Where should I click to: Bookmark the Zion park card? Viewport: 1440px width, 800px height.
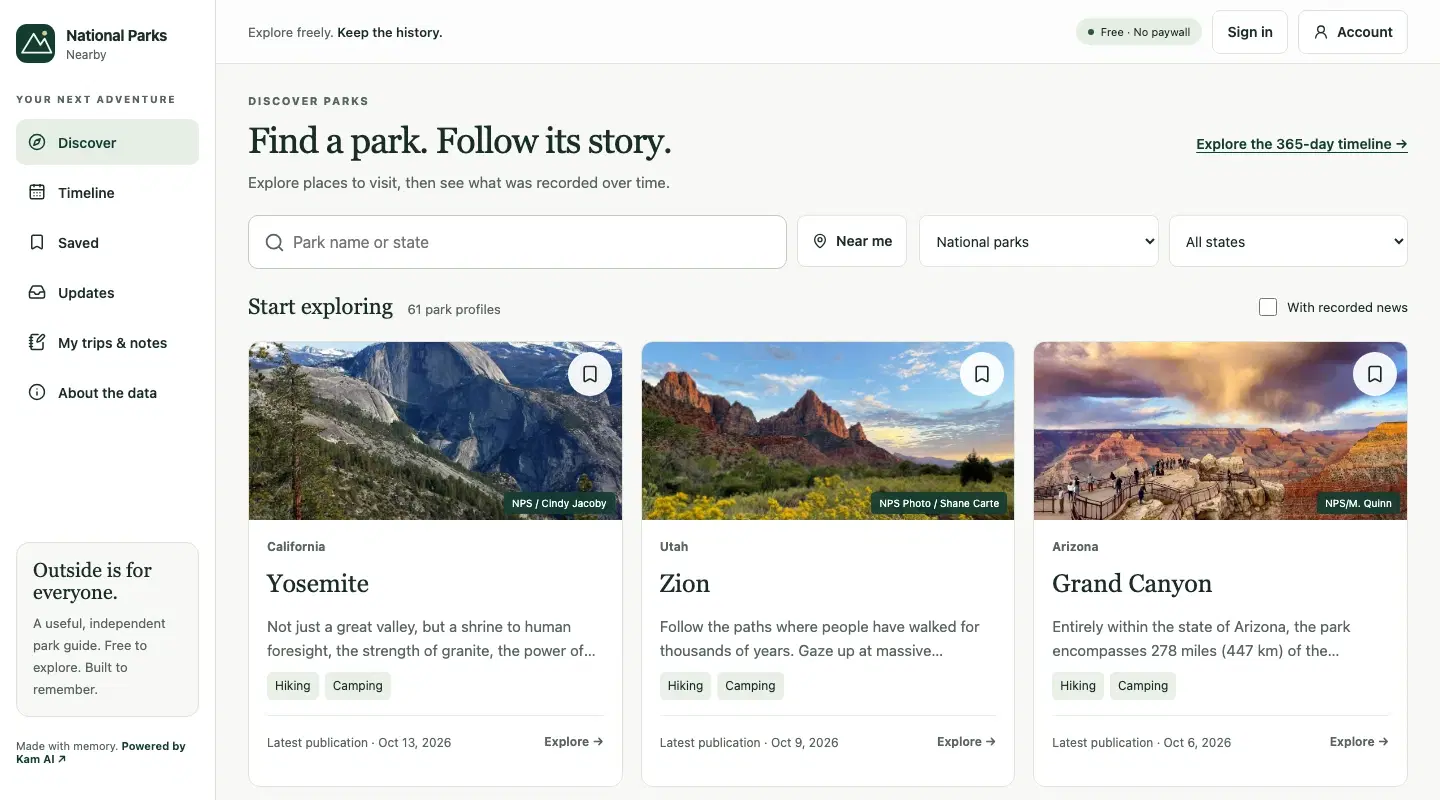point(982,374)
